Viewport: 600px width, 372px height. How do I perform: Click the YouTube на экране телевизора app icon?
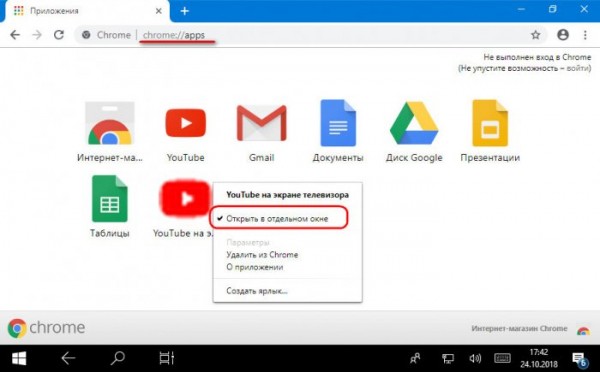pos(186,199)
